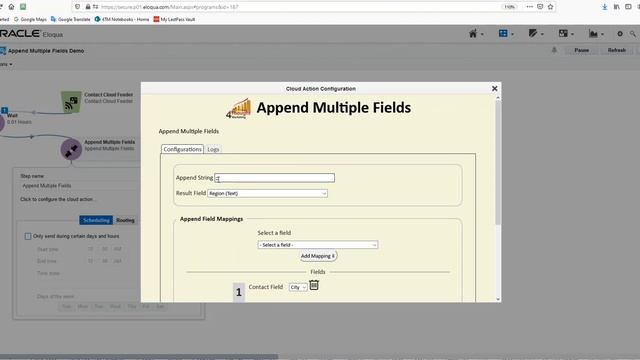Select the Scheduling tab in step panel
Screen dimensions: 640x360
pyautogui.click(x=96, y=220)
